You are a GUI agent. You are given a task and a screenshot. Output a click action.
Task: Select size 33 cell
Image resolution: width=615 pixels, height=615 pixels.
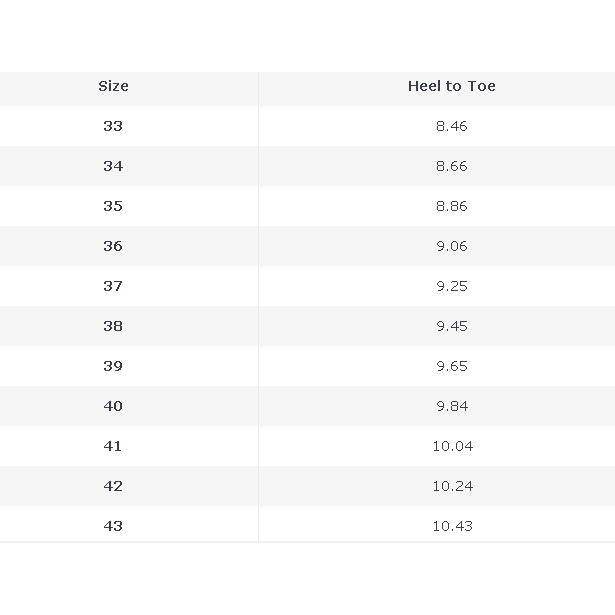pyautogui.click(x=113, y=126)
